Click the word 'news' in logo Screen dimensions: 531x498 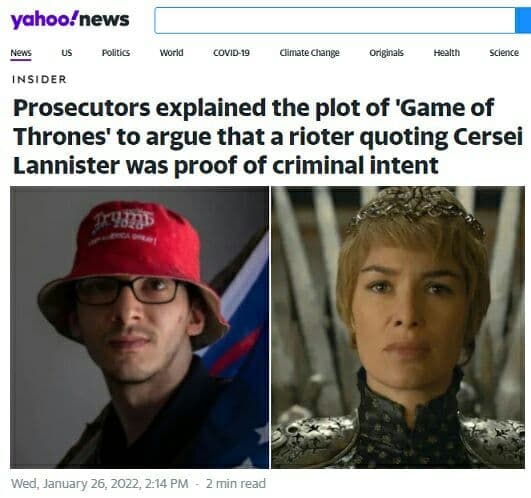(x=105, y=20)
